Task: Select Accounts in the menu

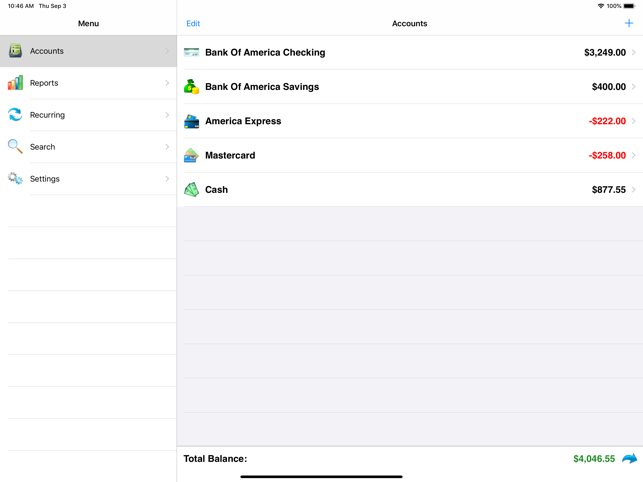Action: [88, 51]
